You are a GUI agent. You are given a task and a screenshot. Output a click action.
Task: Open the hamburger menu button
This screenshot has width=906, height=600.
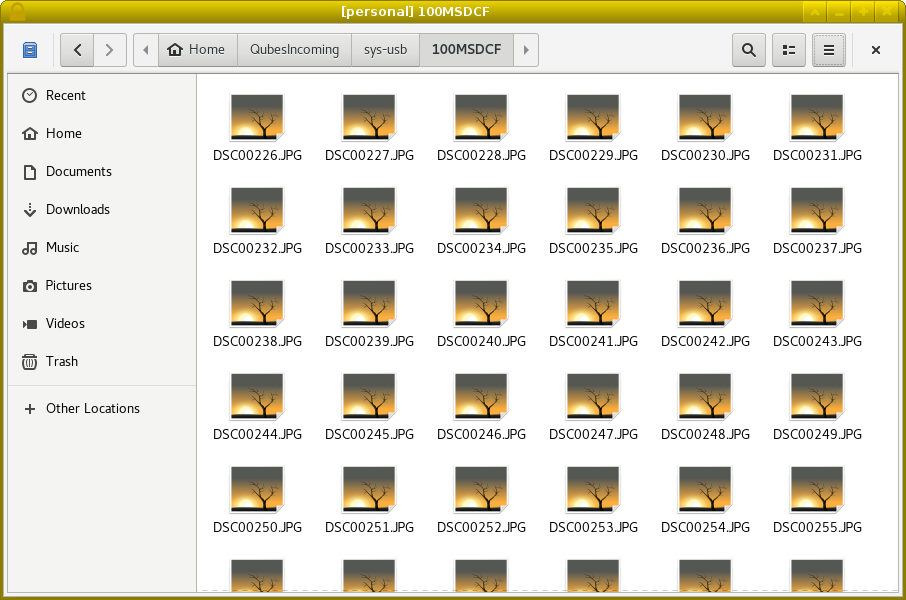tap(829, 50)
